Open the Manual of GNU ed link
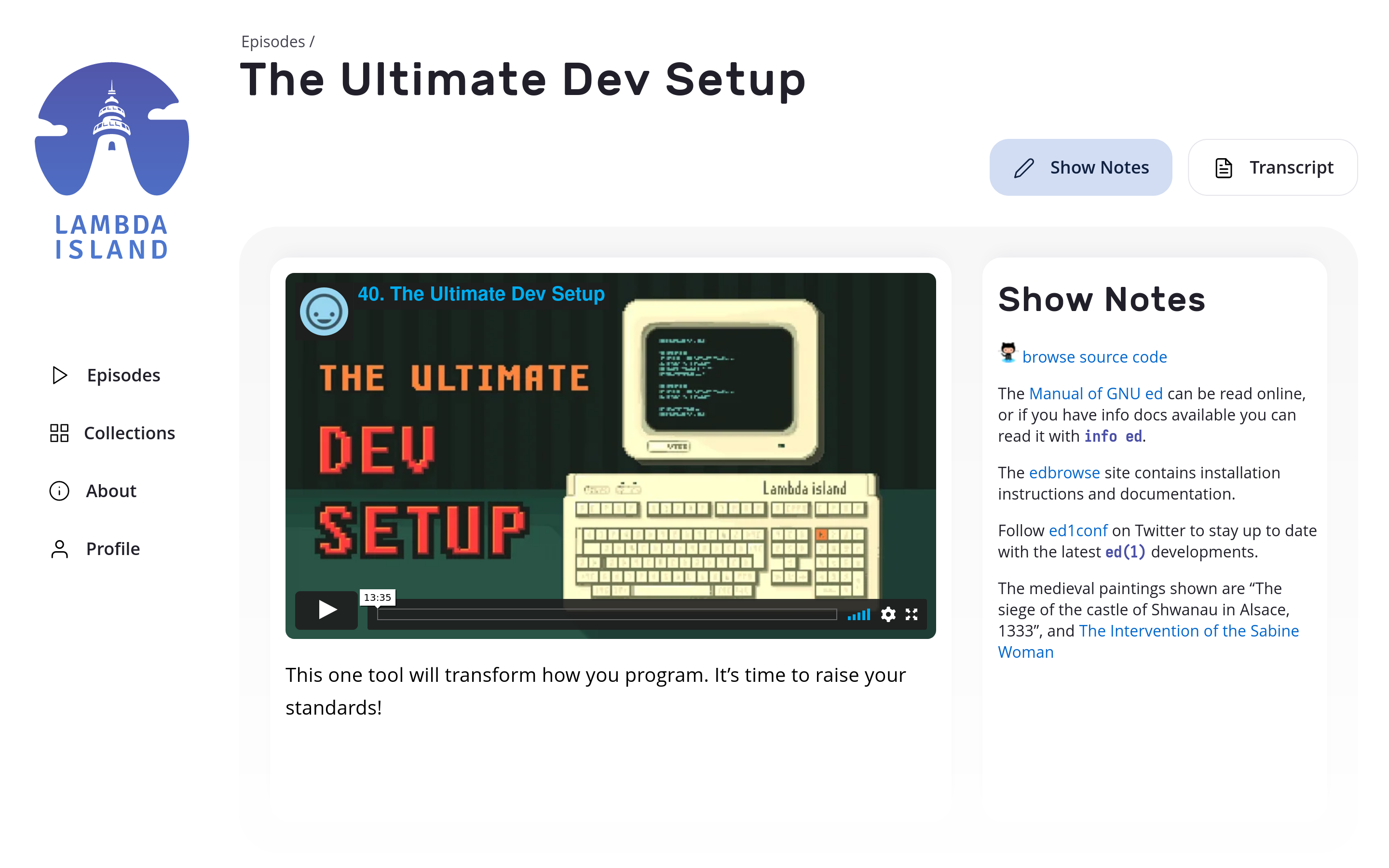Image resolution: width=1389 pixels, height=868 pixels. pyautogui.click(x=1095, y=394)
